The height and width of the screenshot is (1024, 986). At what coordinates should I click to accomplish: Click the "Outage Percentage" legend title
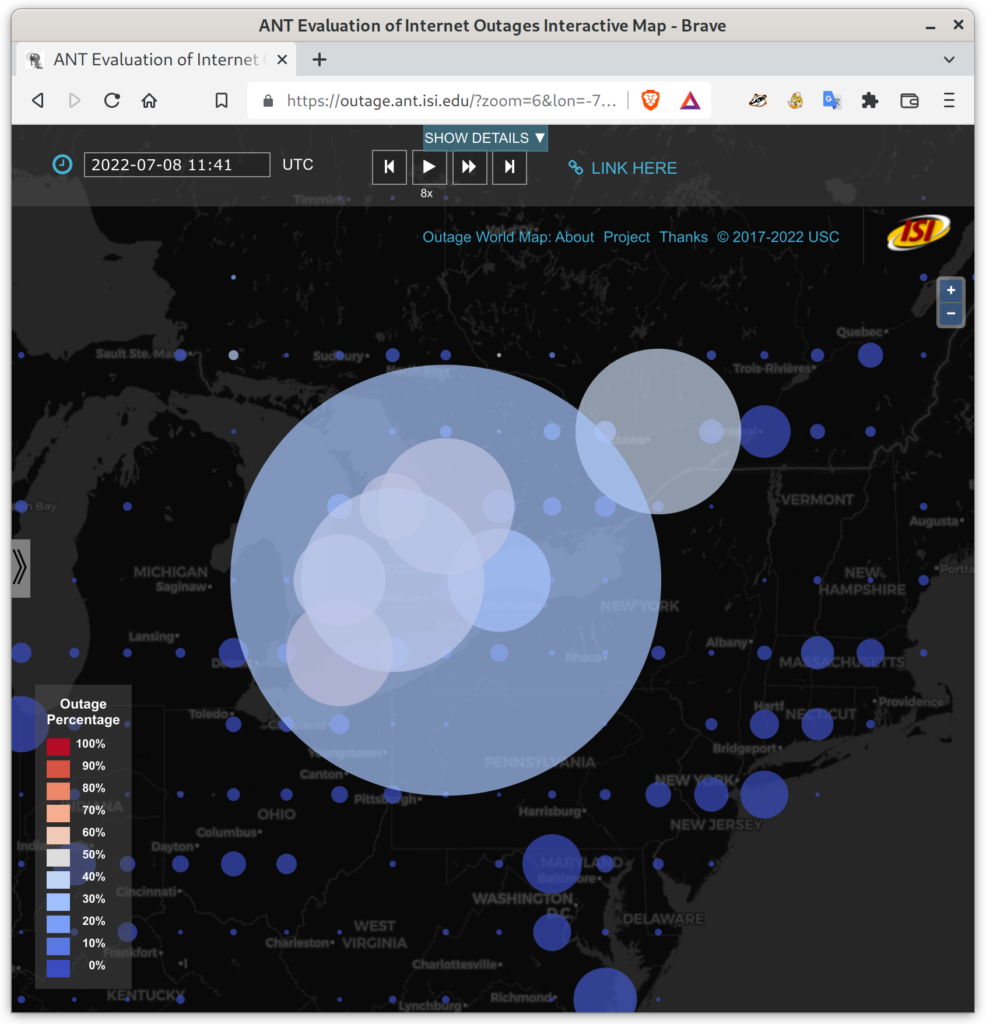pyautogui.click(x=84, y=712)
